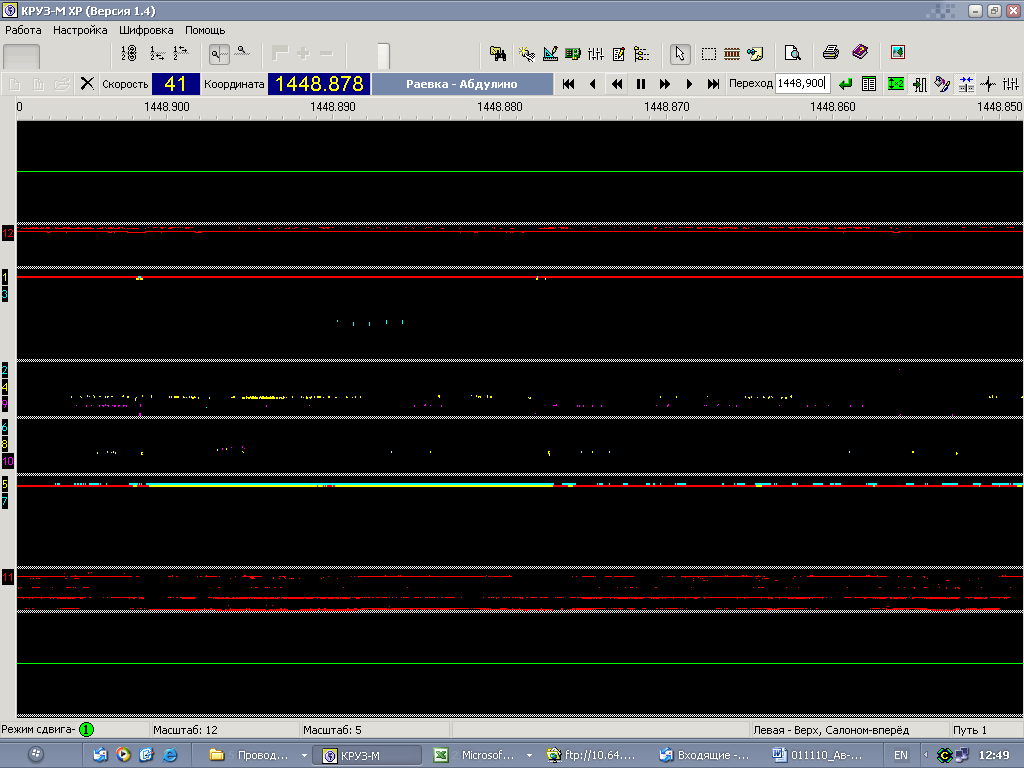The height and width of the screenshot is (768, 1024).
Task: Click the green enter arrow after Переход
Action: (846, 84)
